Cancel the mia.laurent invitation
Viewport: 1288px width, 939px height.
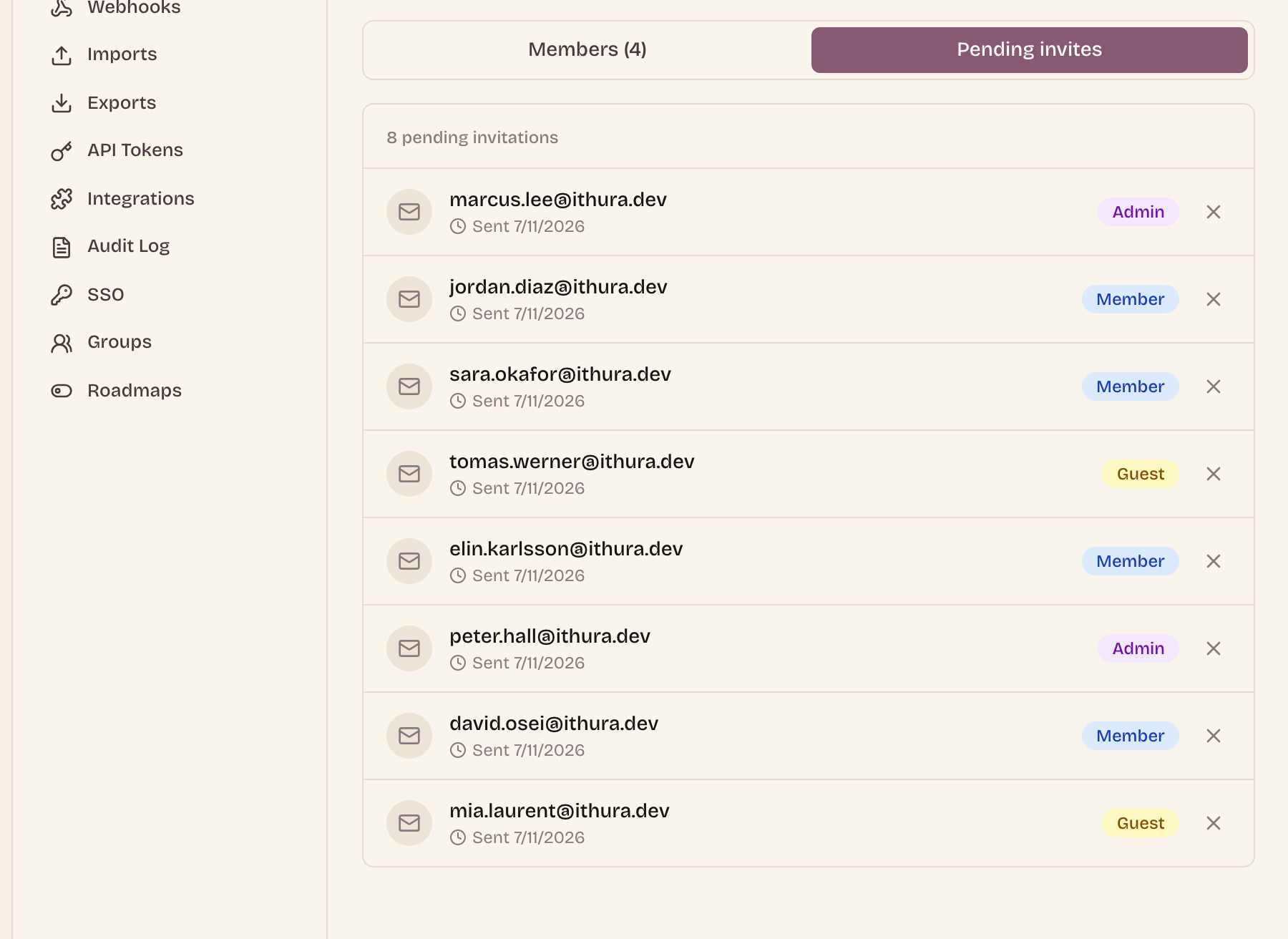1214,823
